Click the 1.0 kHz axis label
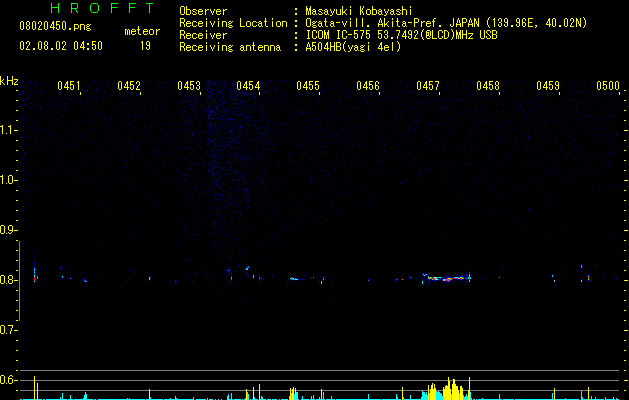629x400 pixels. [x=8, y=180]
